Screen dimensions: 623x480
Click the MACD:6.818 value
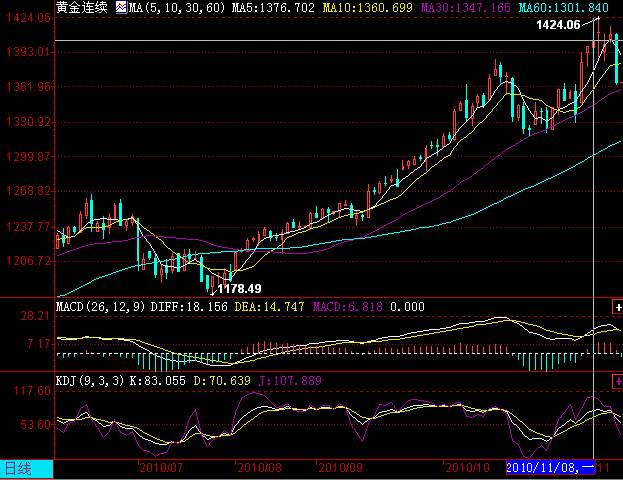pos(348,307)
